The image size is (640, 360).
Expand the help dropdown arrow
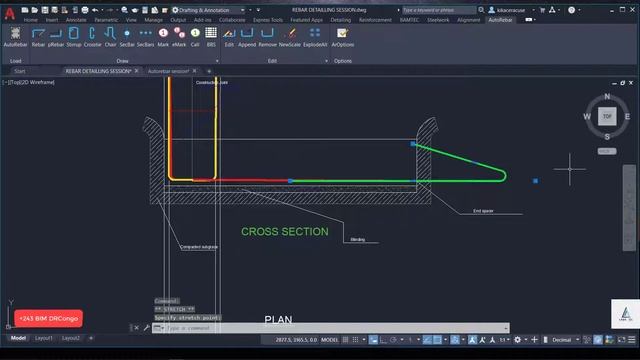coord(580,10)
